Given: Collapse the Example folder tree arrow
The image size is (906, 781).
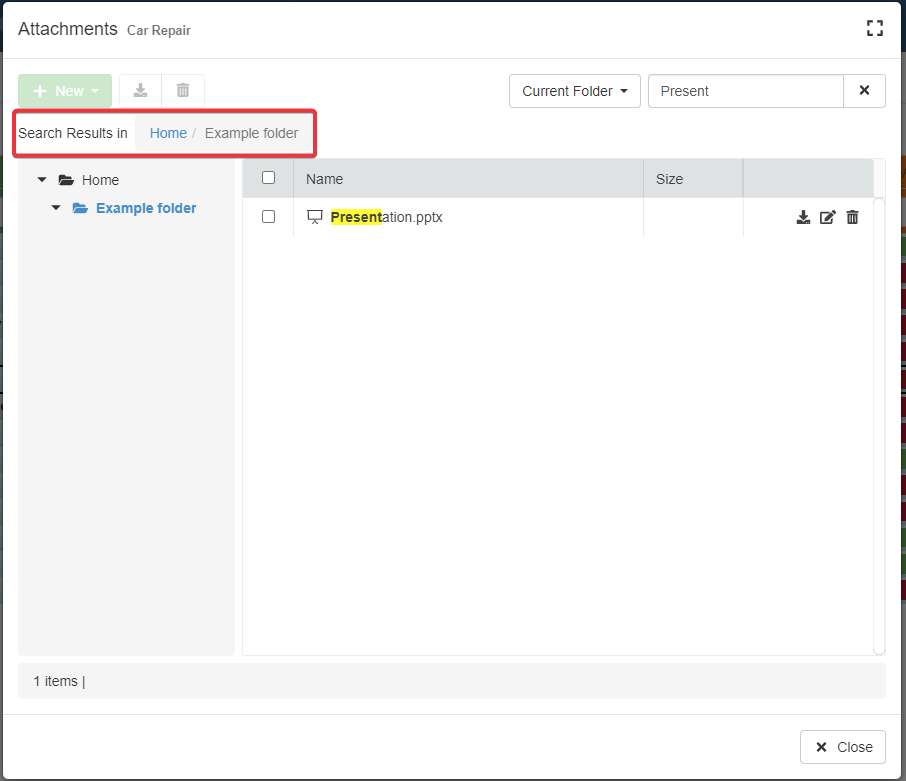Looking at the screenshot, I should (x=56, y=208).
